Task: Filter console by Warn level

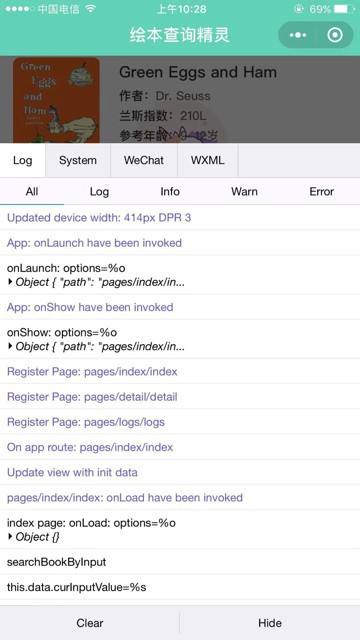Action: click(244, 191)
